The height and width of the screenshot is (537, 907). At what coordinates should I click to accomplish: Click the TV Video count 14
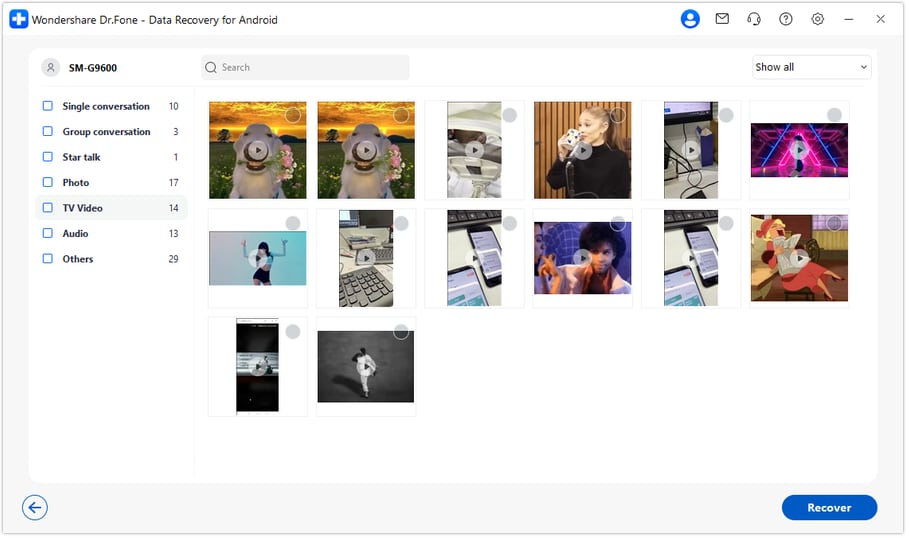pyautogui.click(x=174, y=208)
